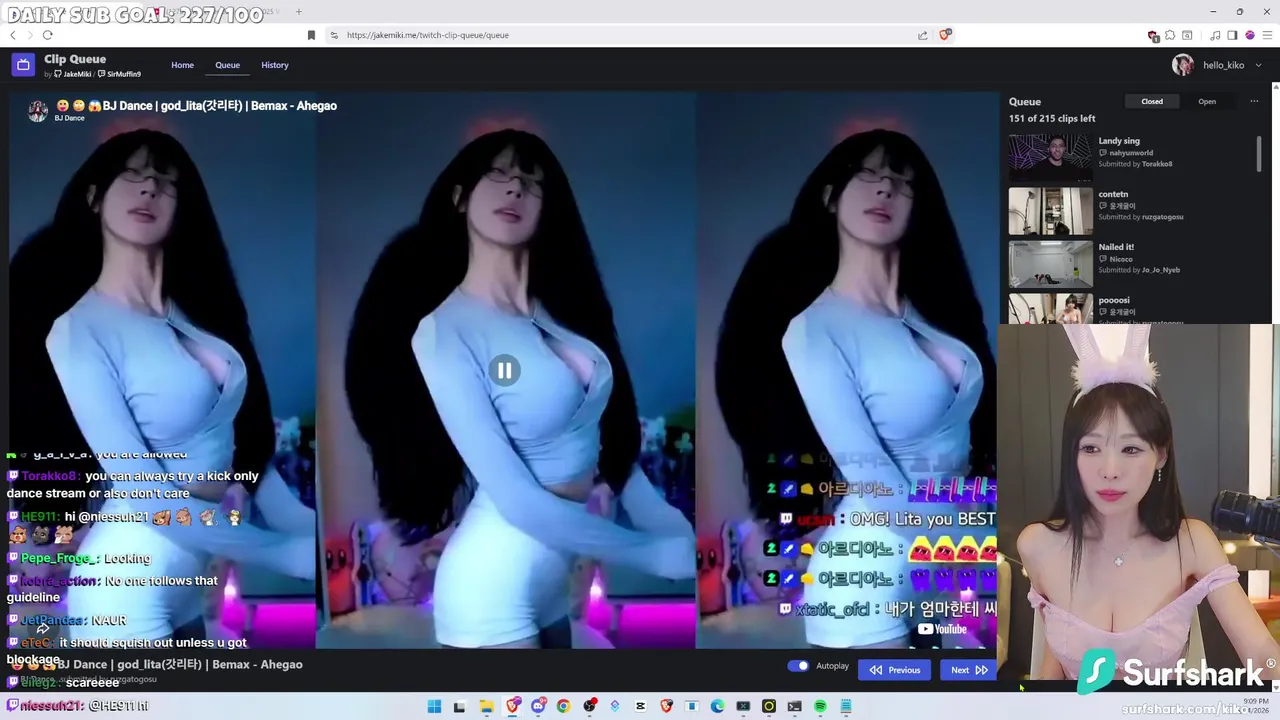Image resolution: width=1280 pixels, height=720 pixels.
Task: Click the queue list scrollbar
Action: [x=1258, y=155]
